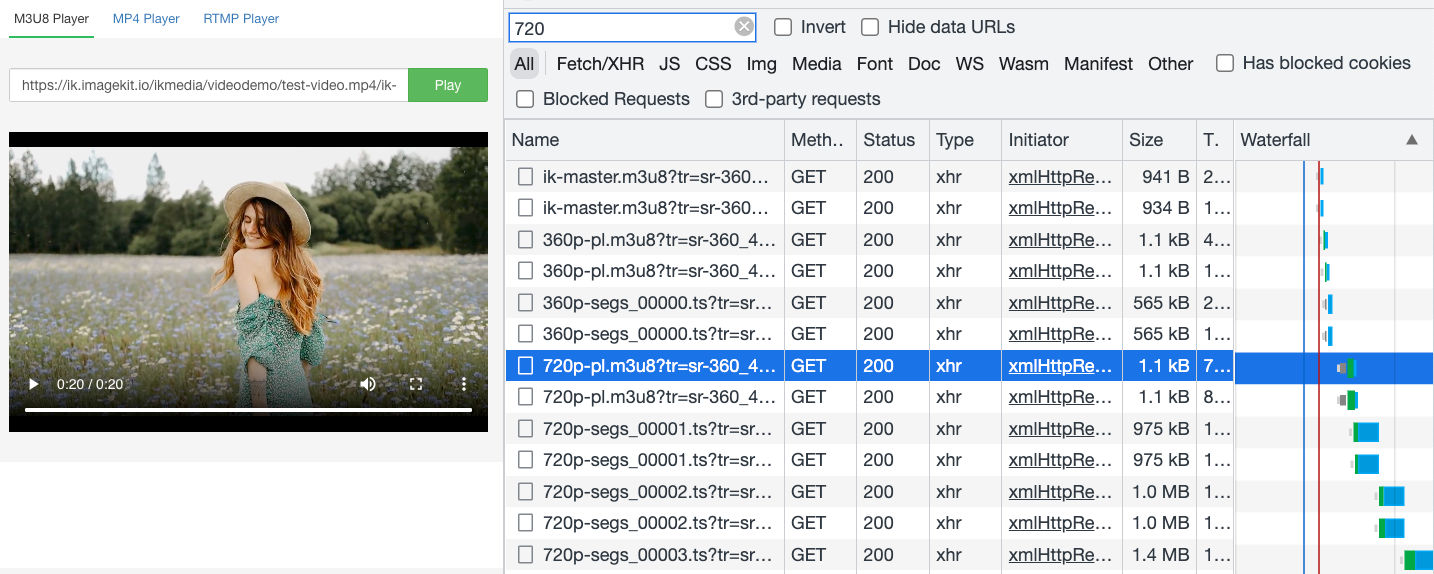
Task: Tick the Has blocked cookies checkbox
Action: coord(1225,63)
